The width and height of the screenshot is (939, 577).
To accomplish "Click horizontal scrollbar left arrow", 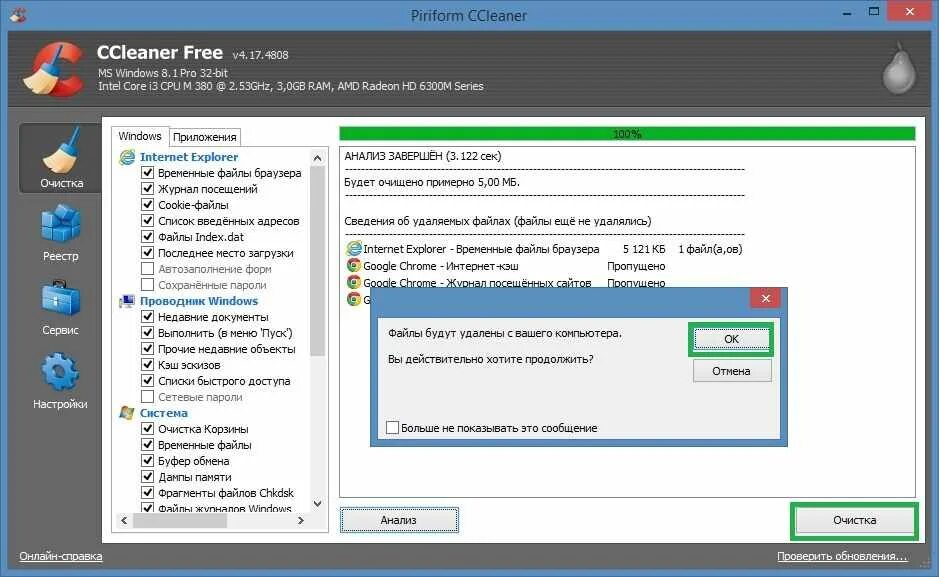I will coord(124,521).
